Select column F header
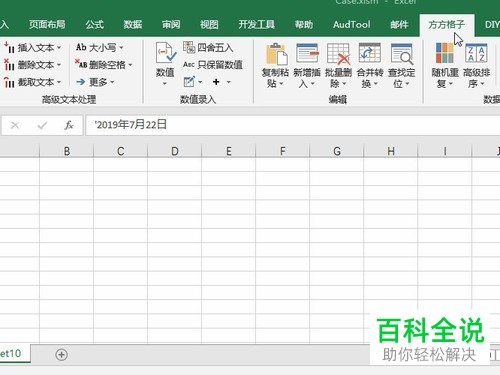Image resolution: width=500 pixels, height=375 pixels. 283,151
